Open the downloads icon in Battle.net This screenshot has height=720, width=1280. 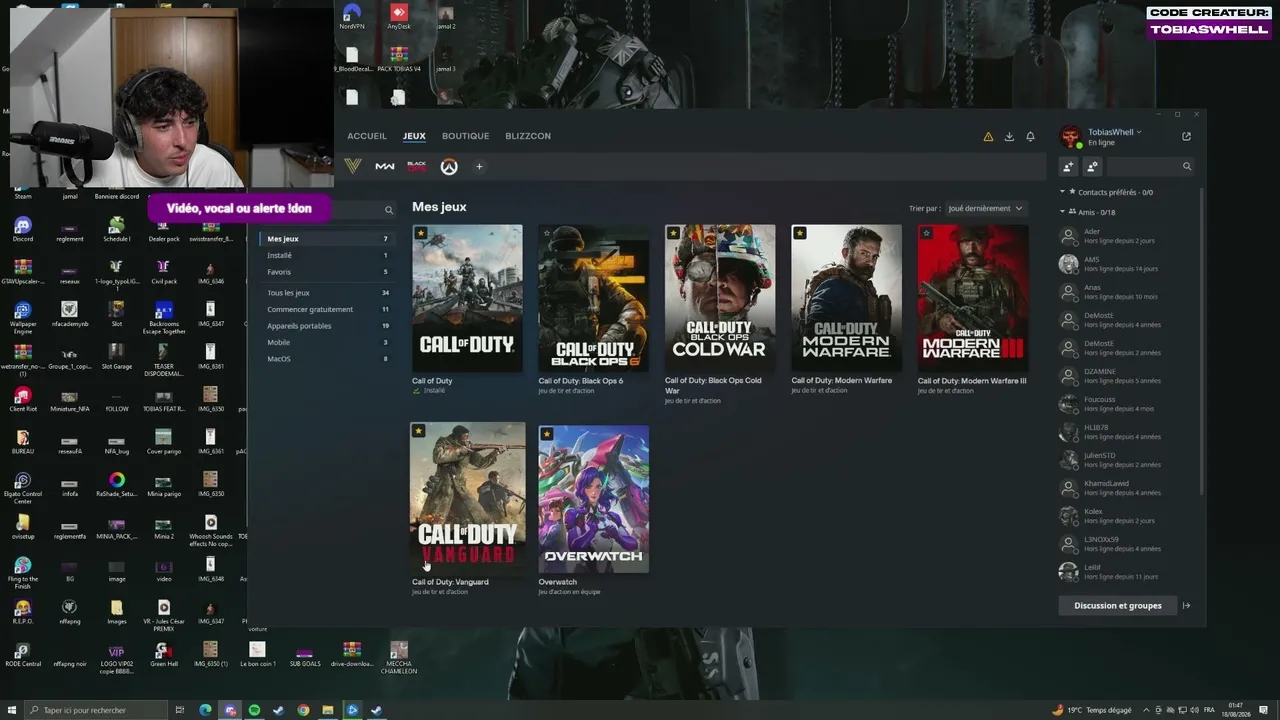pos(1009,137)
